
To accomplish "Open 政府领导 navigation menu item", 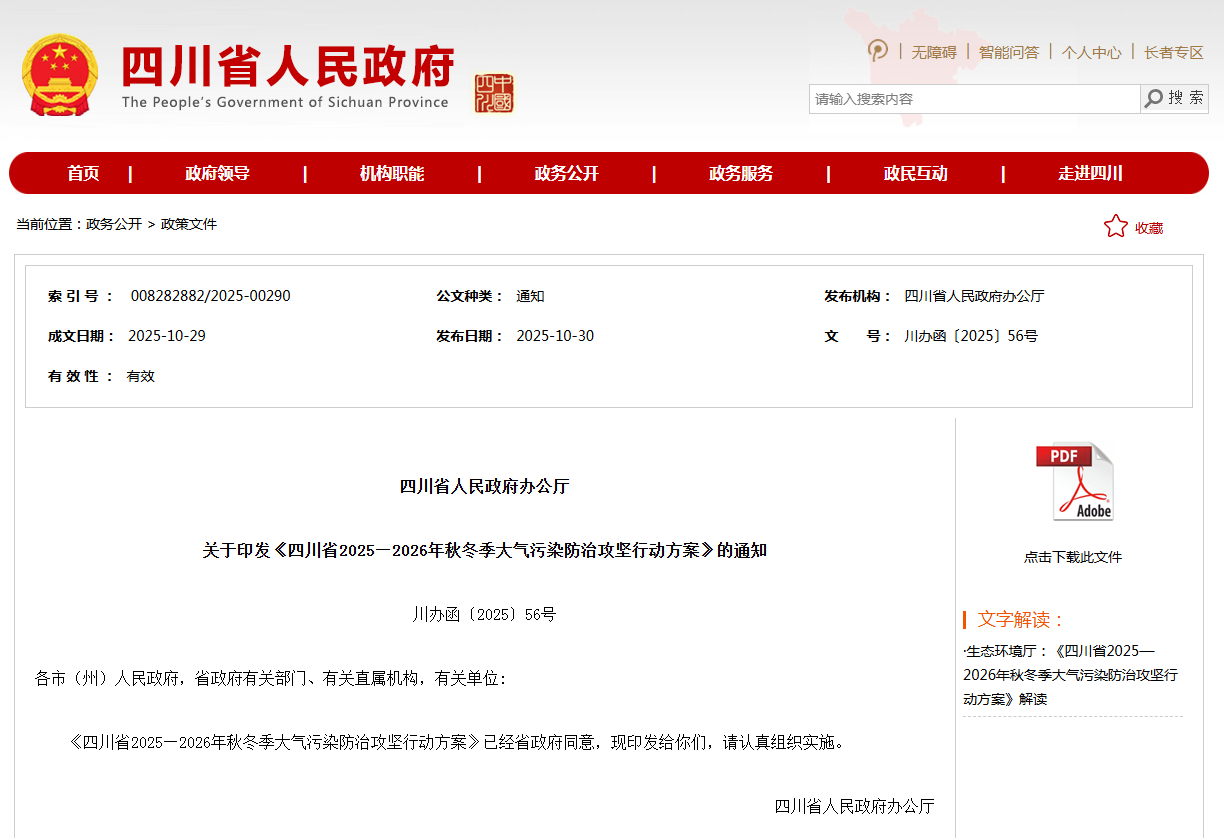I will (x=217, y=174).
